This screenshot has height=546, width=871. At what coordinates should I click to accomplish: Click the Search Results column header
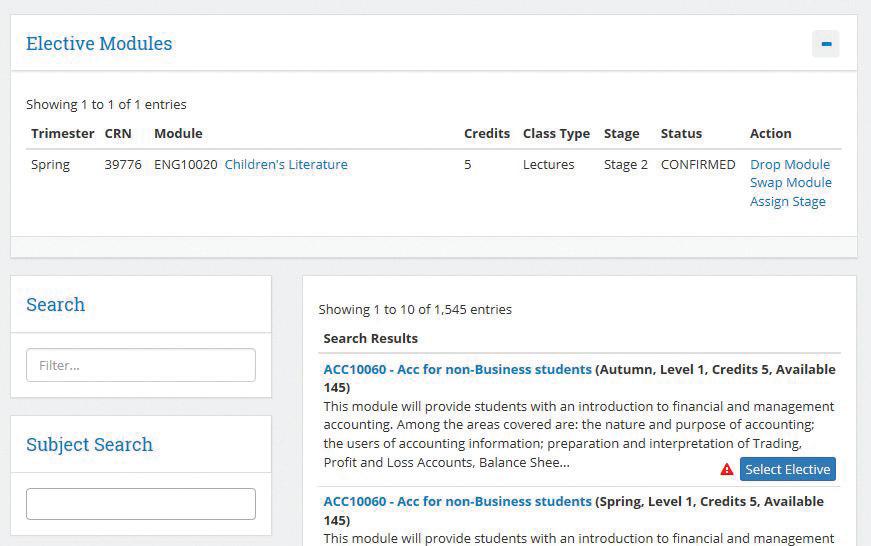370,339
